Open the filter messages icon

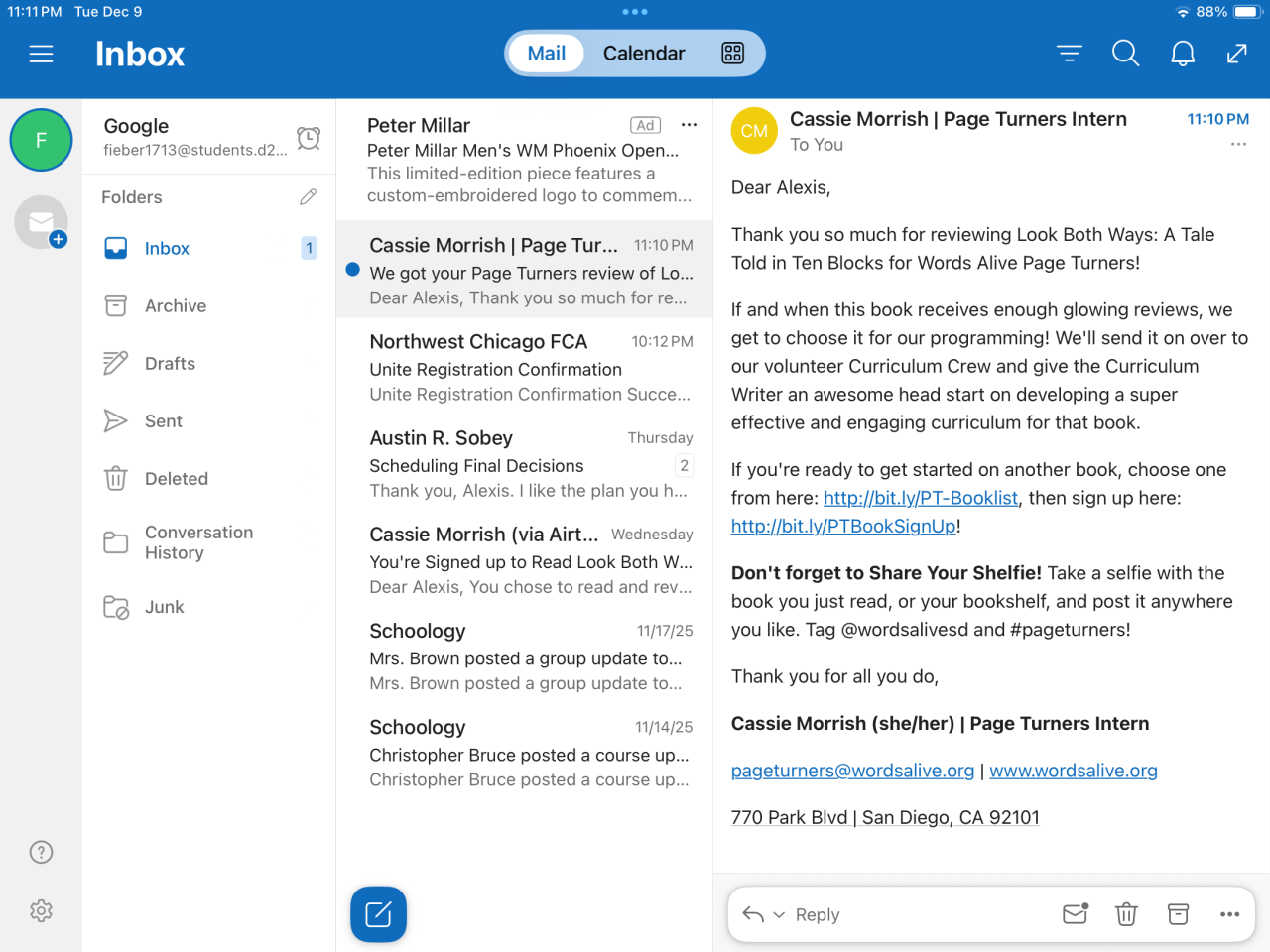tap(1069, 54)
